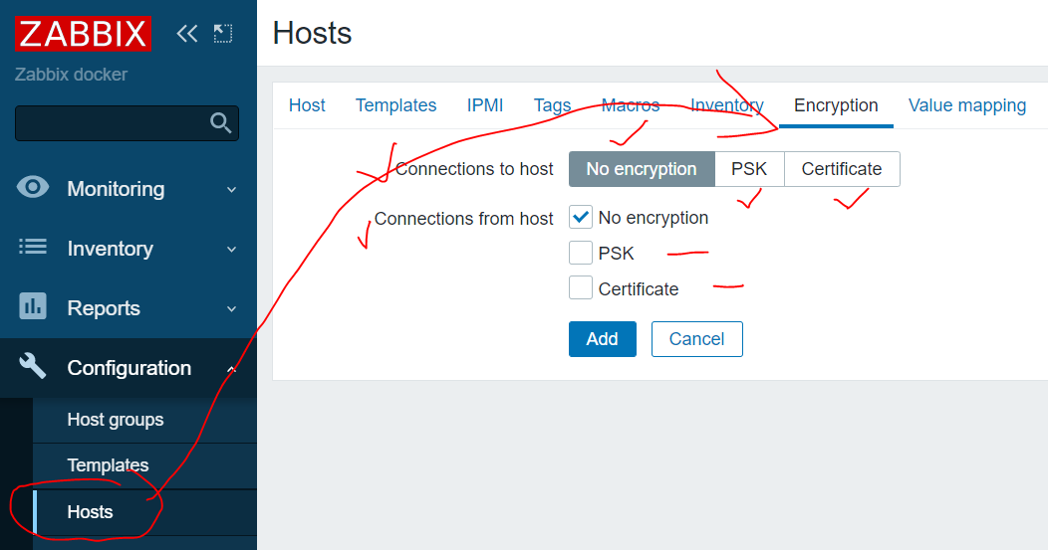This screenshot has width=1048, height=550.
Task: Click the Cancel button
Action: pyautogui.click(x=696, y=339)
